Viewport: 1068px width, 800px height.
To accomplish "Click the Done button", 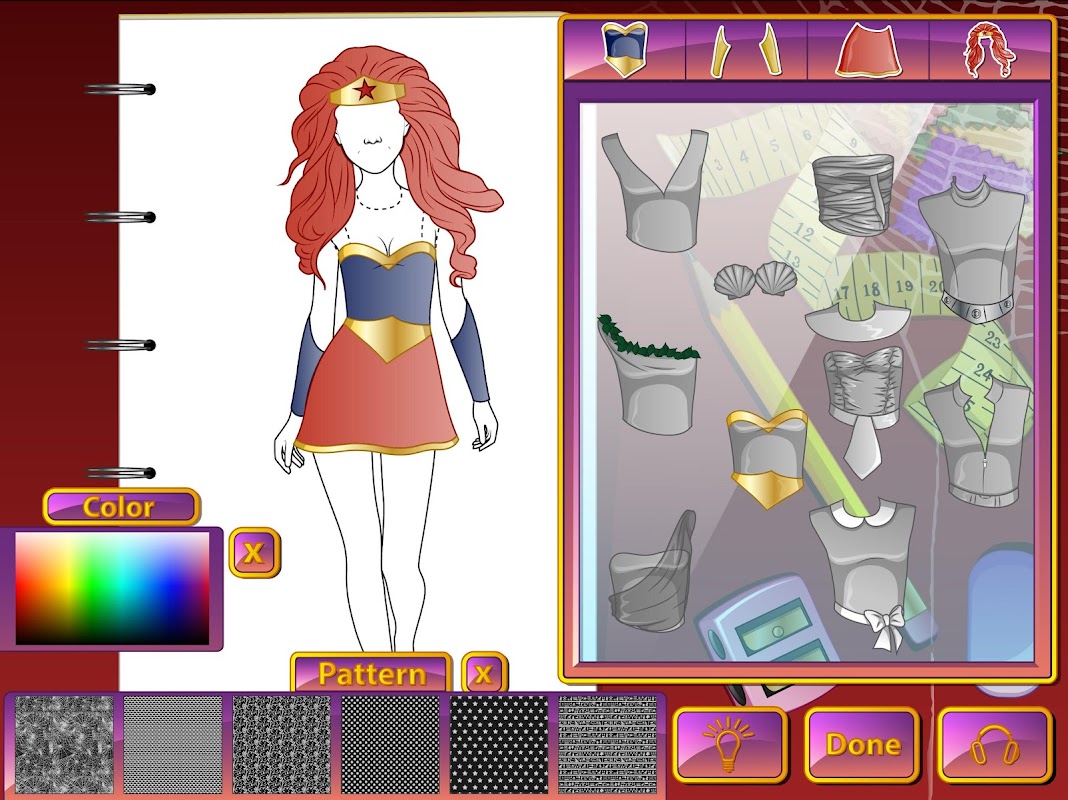I will point(862,745).
